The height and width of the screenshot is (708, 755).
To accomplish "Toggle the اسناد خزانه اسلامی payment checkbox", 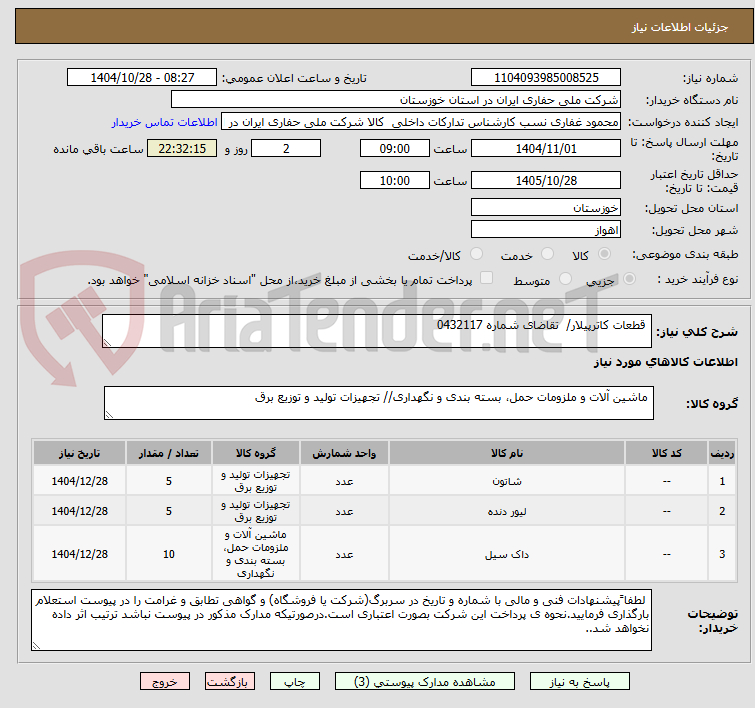I will click(x=487, y=278).
